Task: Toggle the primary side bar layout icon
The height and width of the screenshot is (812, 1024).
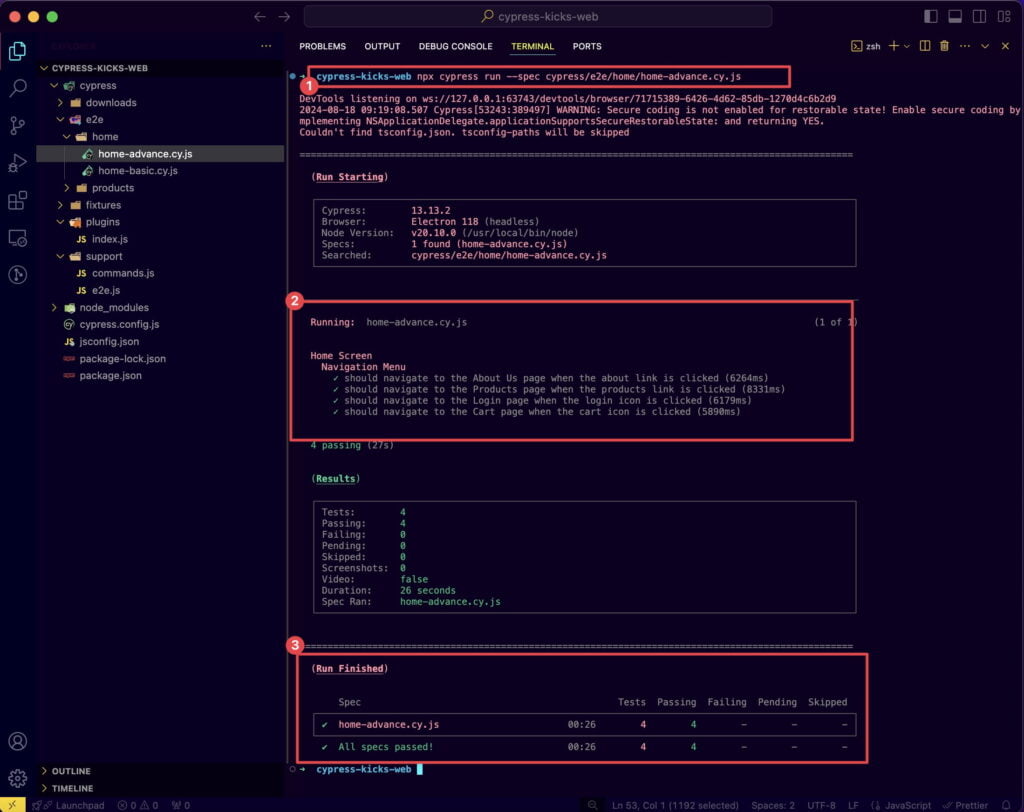Action: click(931, 16)
